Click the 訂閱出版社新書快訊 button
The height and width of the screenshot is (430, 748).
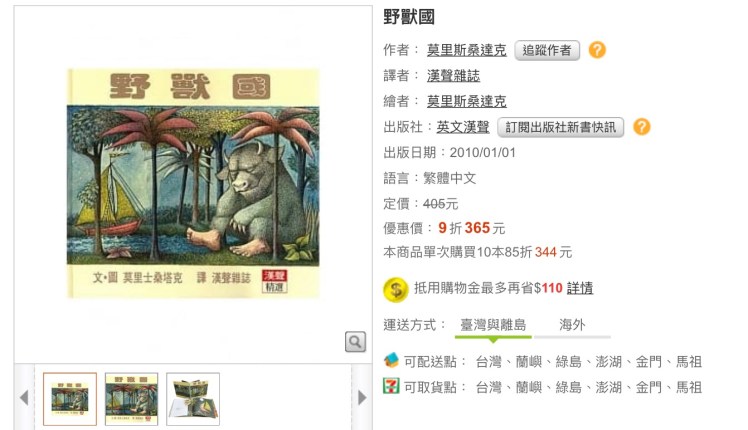(561, 127)
